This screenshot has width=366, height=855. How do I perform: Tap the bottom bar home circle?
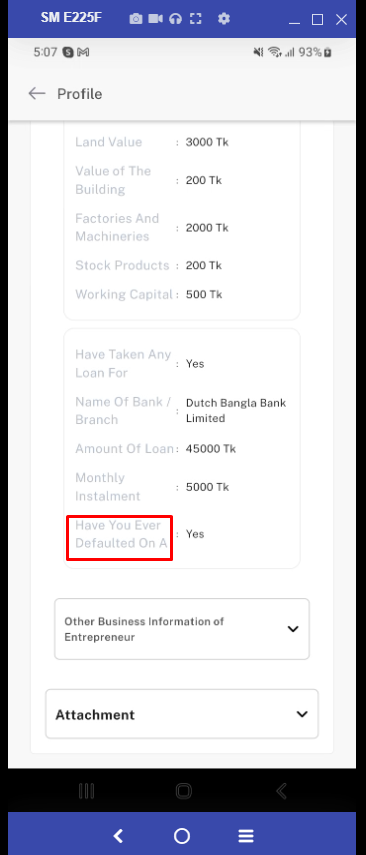[x=182, y=835]
